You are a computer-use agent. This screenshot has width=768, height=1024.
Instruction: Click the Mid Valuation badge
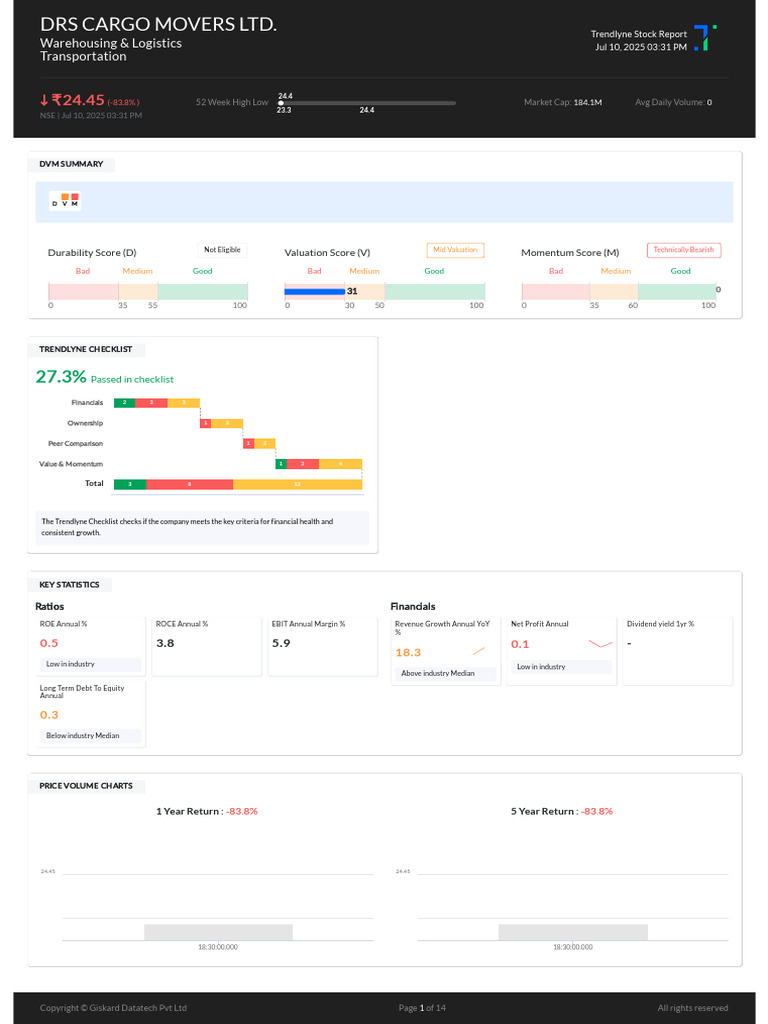(x=455, y=250)
